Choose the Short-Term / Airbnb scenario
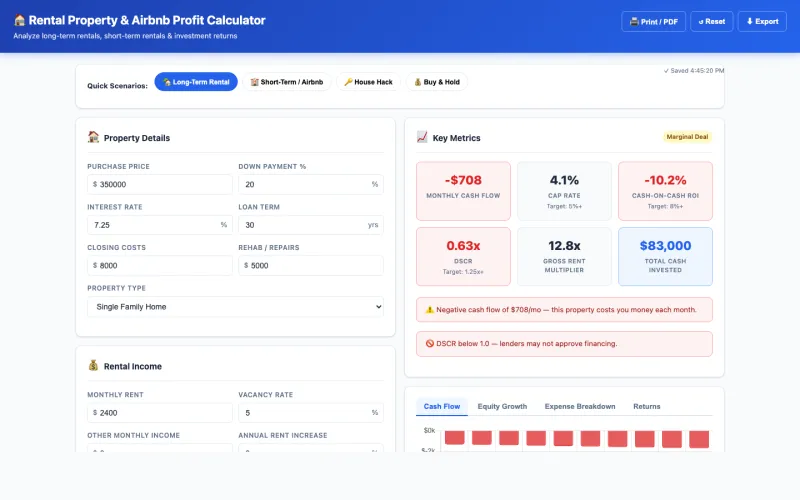Image resolution: width=800 pixels, height=500 pixels. click(286, 82)
